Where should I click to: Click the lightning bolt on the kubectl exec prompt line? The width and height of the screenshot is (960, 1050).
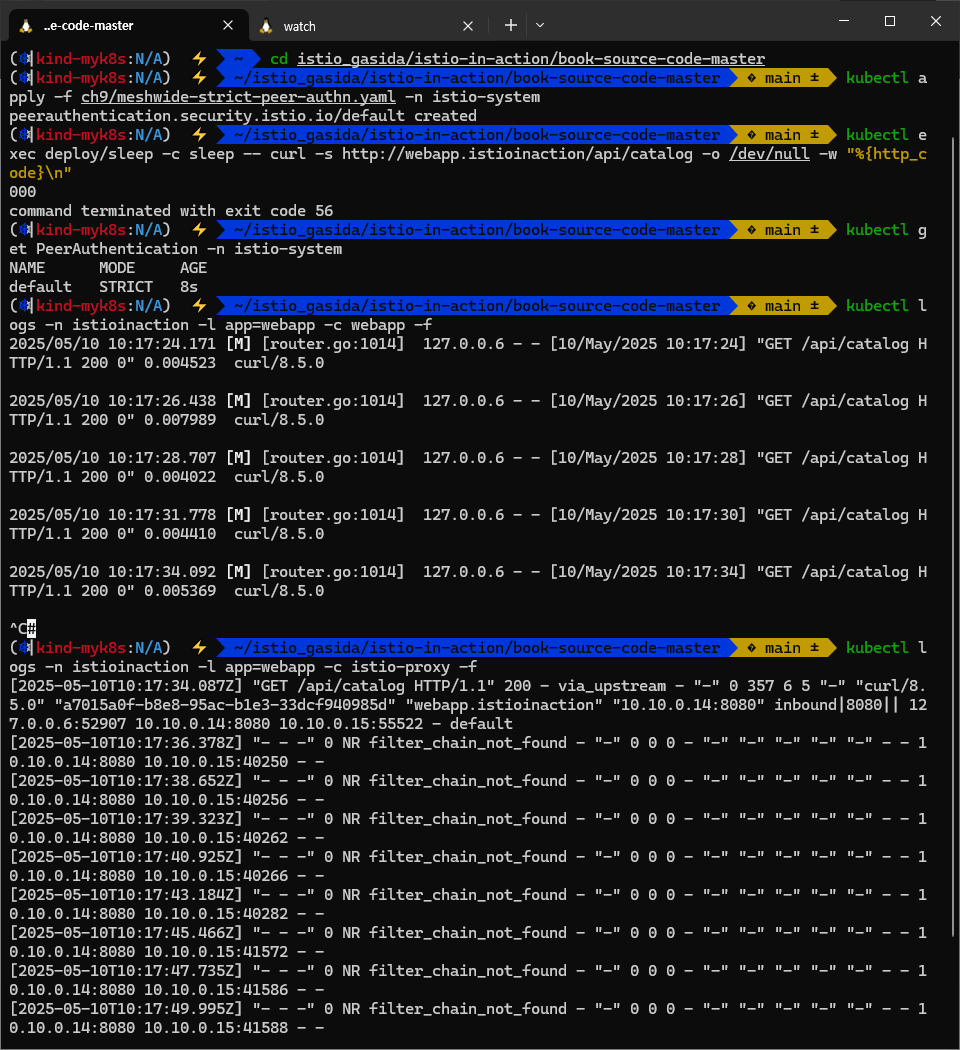tap(199, 135)
